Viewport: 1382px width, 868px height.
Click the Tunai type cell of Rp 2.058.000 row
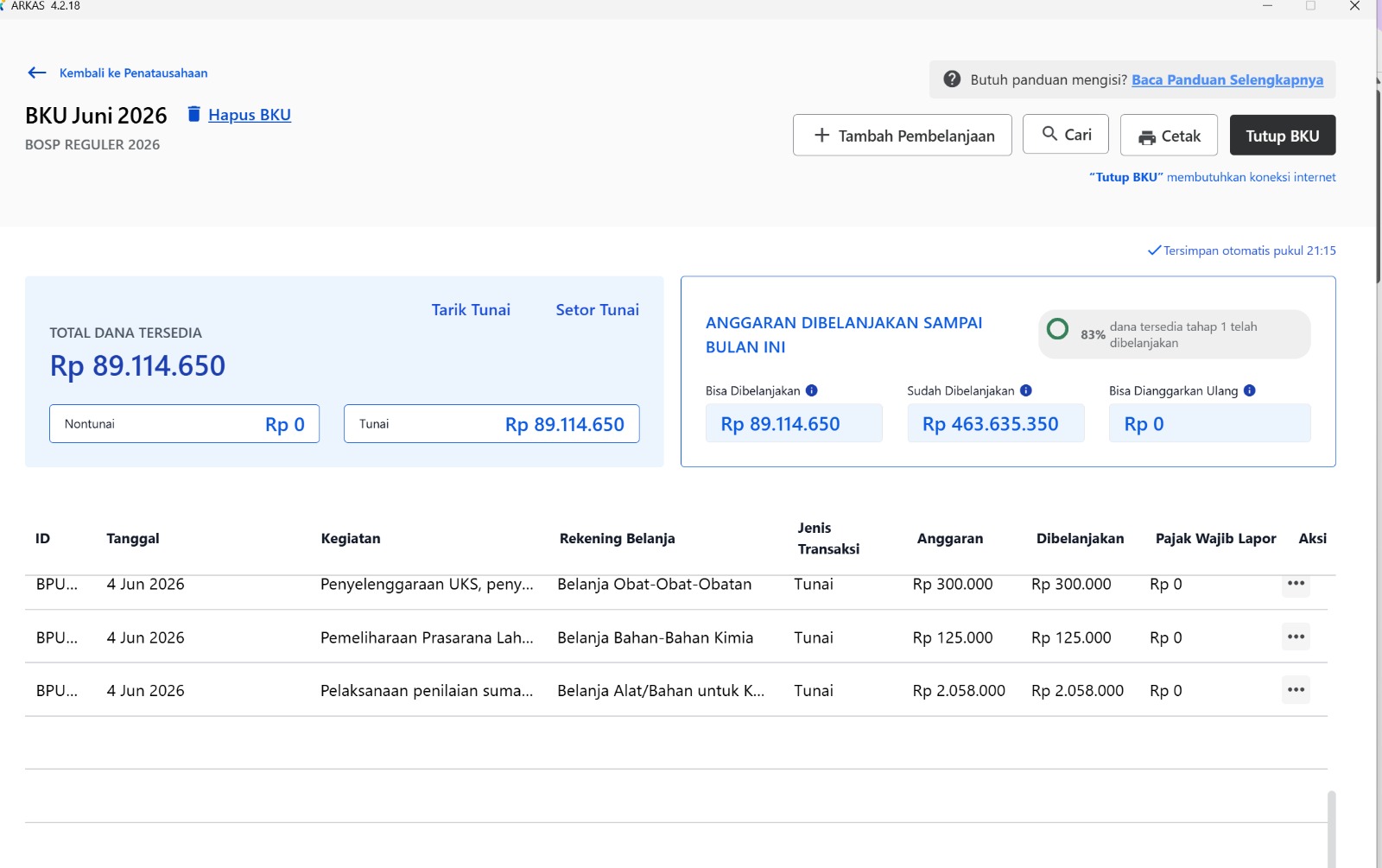[x=814, y=690]
